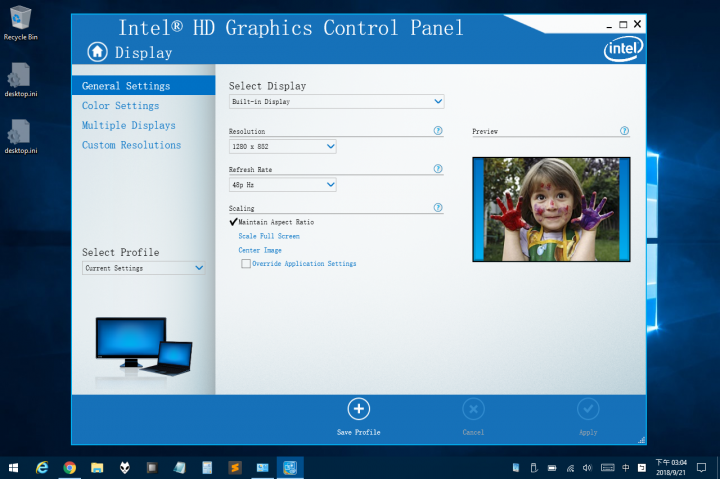
Task: Select the upper desktop.ini file icon
Action: [20, 80]
